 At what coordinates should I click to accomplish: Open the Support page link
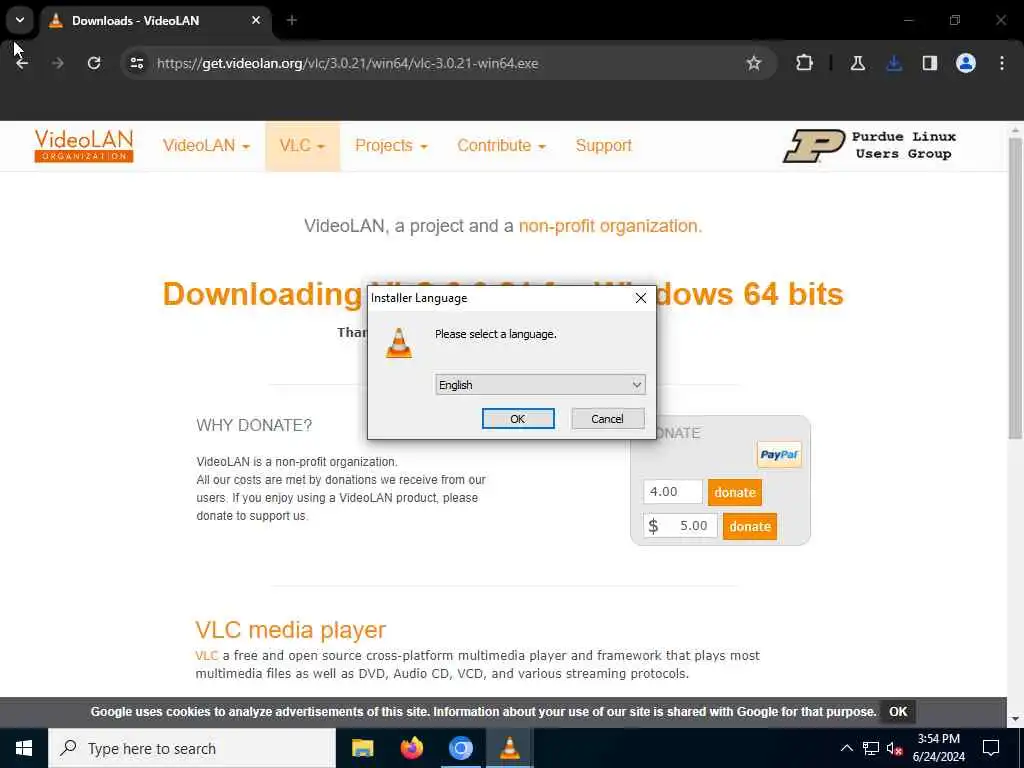click(603, 146)
